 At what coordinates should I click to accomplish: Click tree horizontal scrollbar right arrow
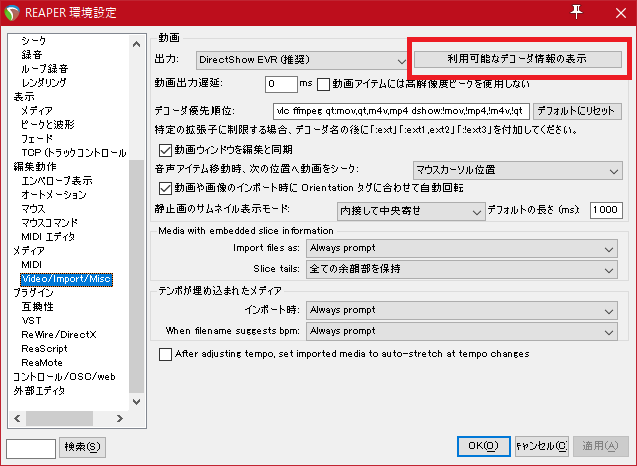click(x=119, y=418)
